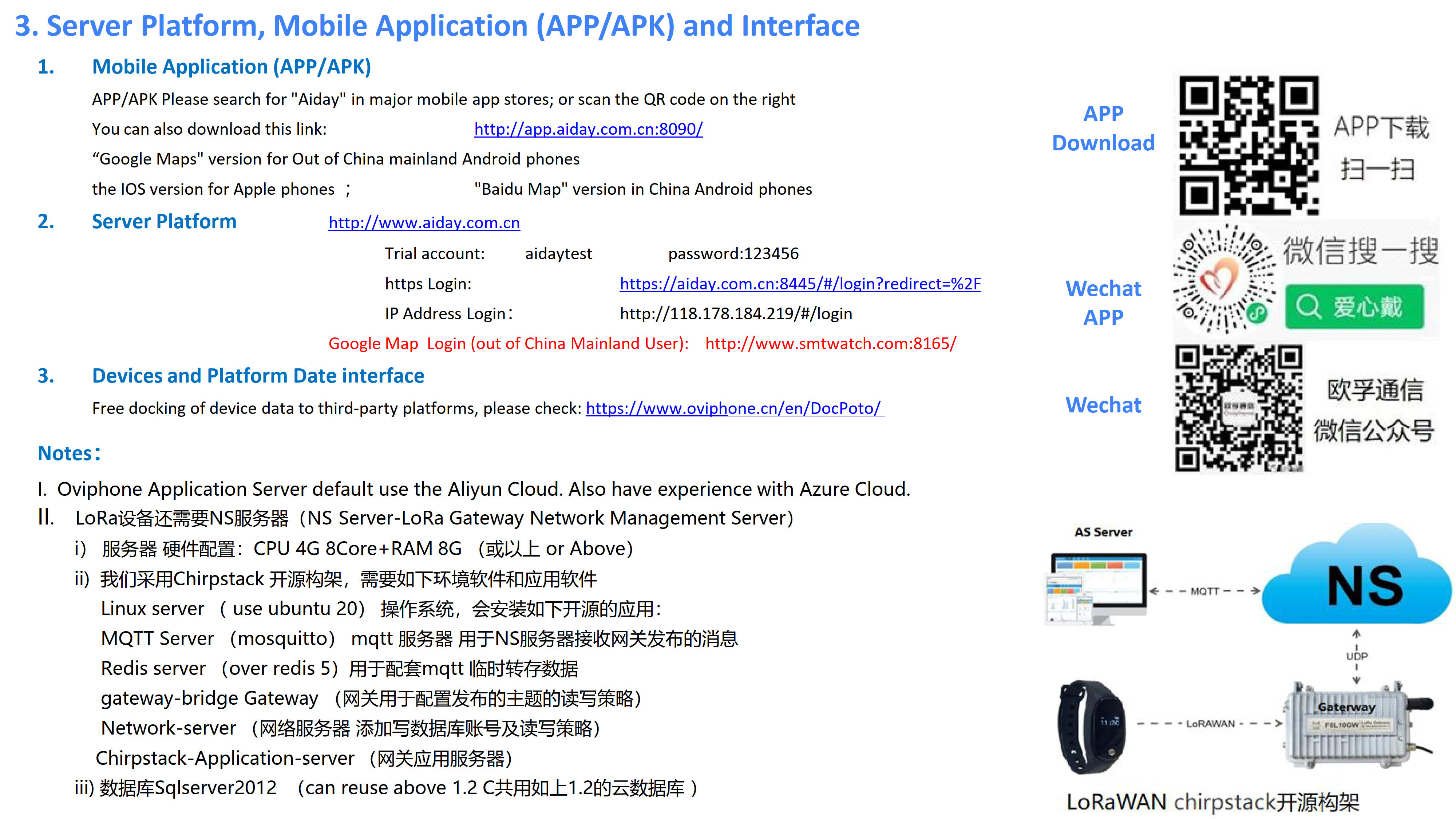Click the MQTT arrow label
The width and height of the screenshot is (1456, 819).
pyautogui.click(x=1204, y=591)
